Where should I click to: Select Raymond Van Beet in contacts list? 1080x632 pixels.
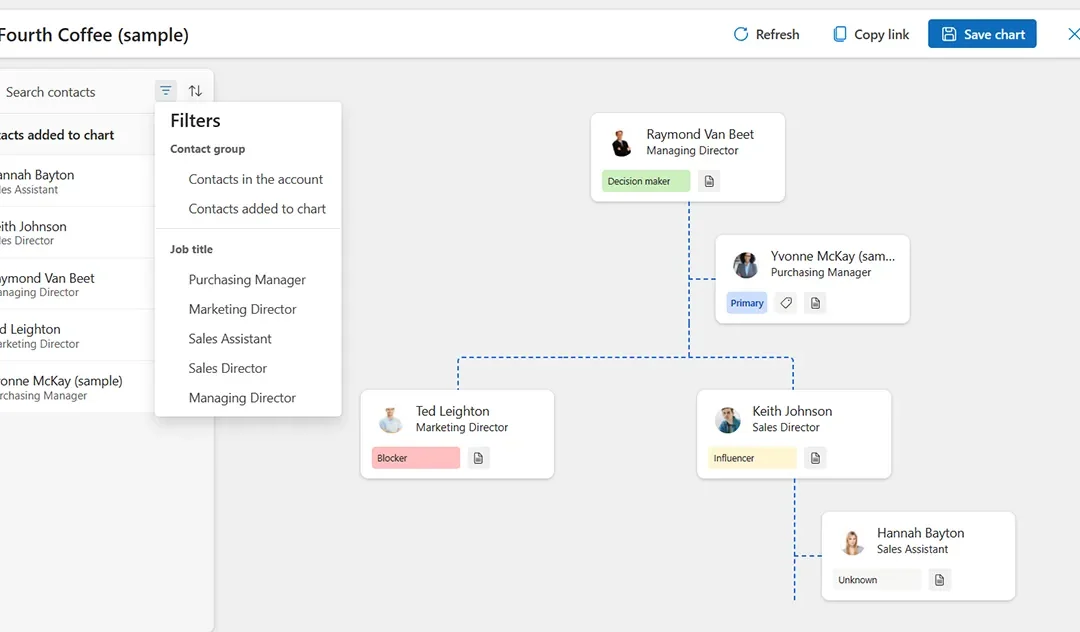coord(77,284)
